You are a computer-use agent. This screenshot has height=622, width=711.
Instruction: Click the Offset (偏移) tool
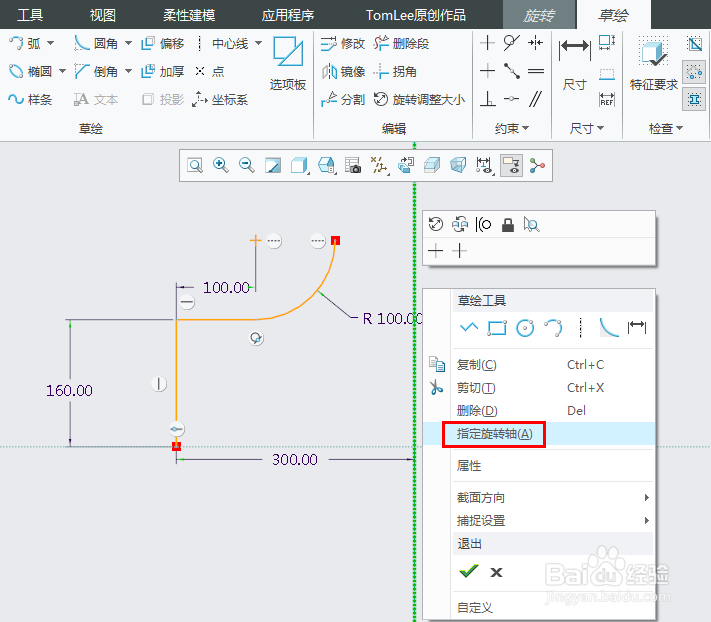[x=162, y=44]
